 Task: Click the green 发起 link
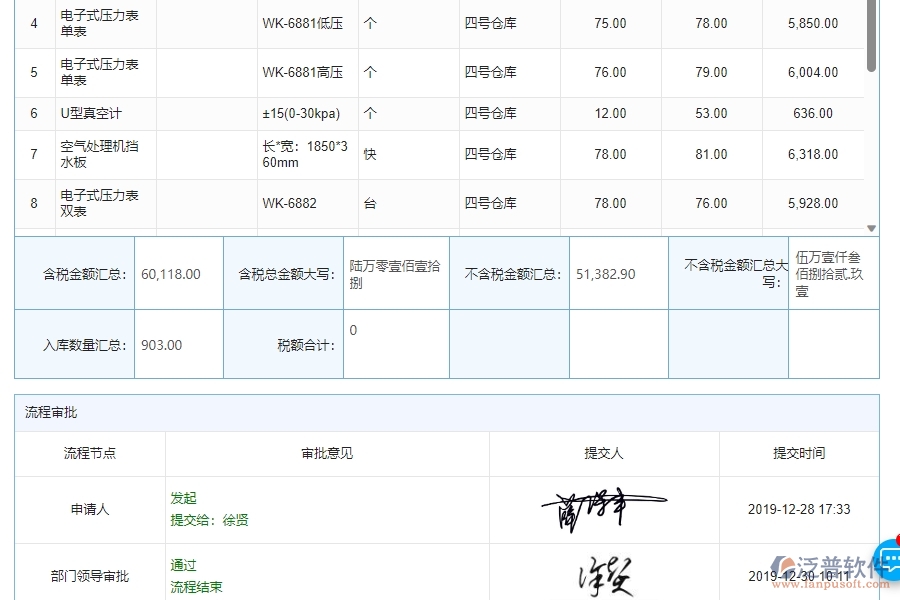pos(183,497)
